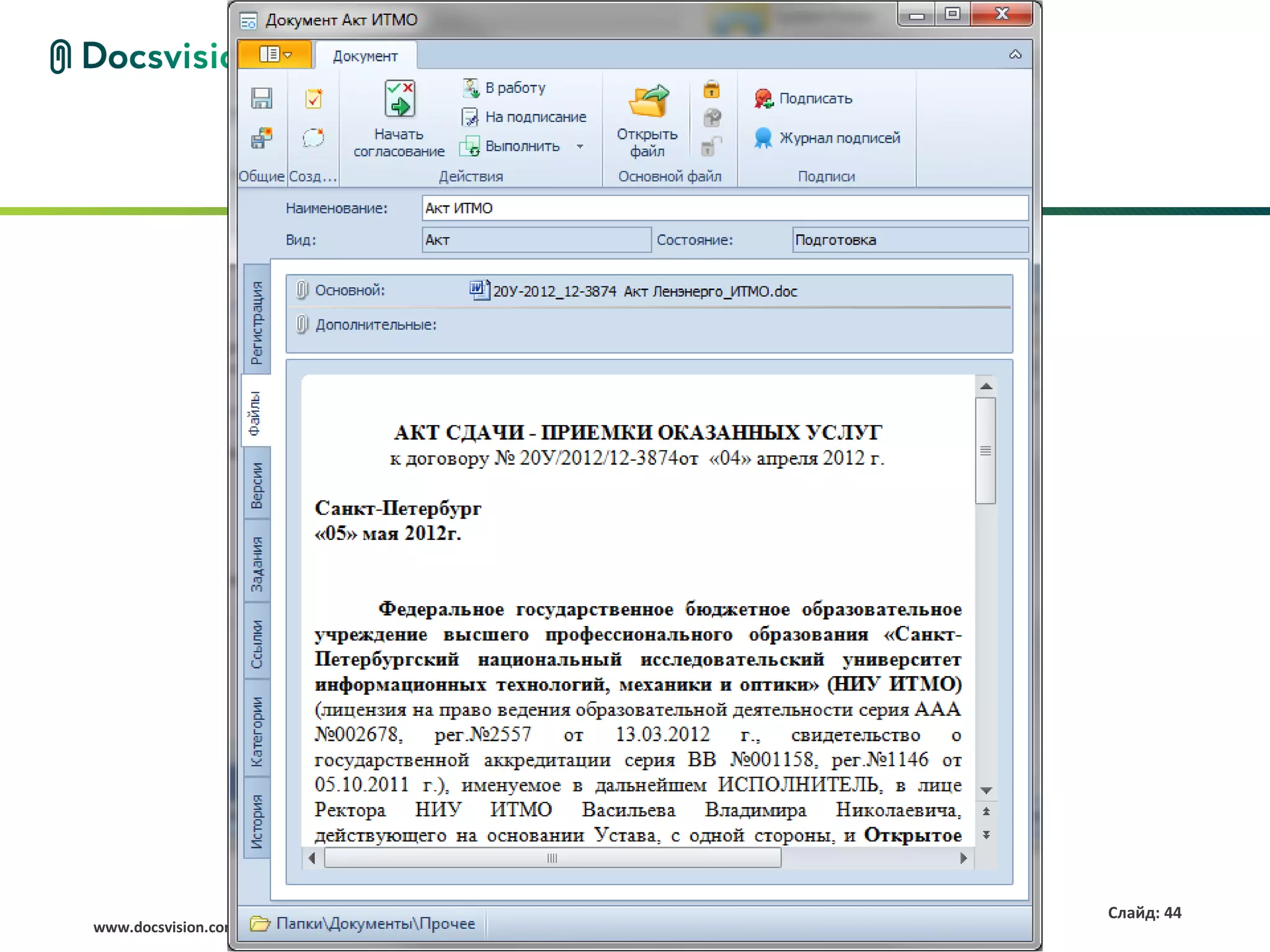The height and width of the screenshot is (952, 1270).
Task: Open main file with Открыть файл
Action: [647, 120]
